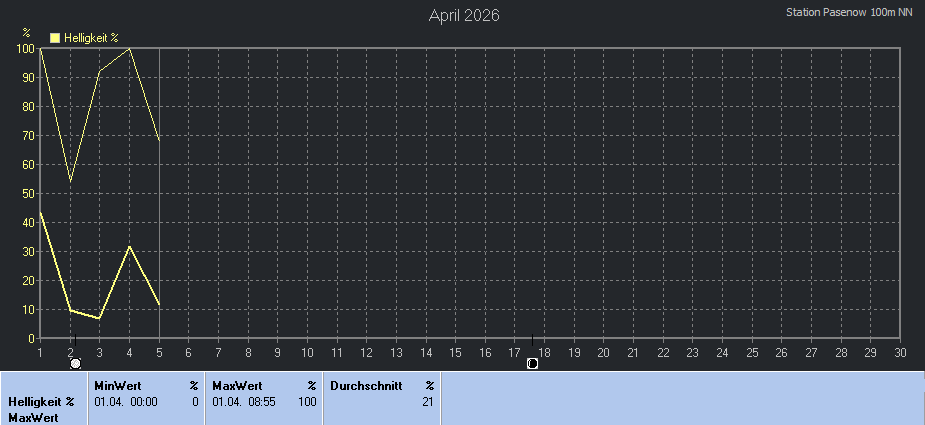Click day 5 on the x-axis
Screen dimensions: 925x425
[159, 352]
